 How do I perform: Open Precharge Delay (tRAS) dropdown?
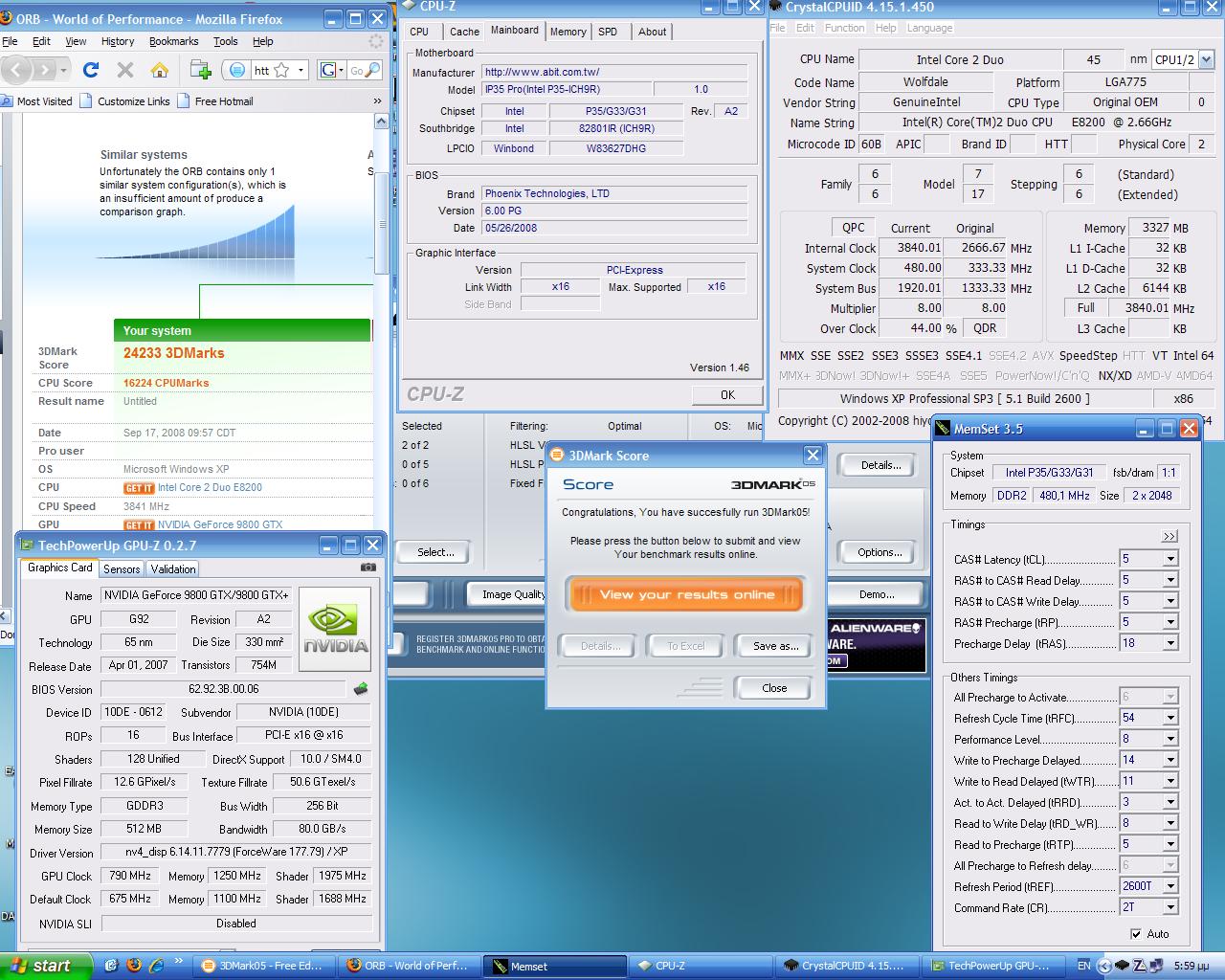[x=1169, y=643]
